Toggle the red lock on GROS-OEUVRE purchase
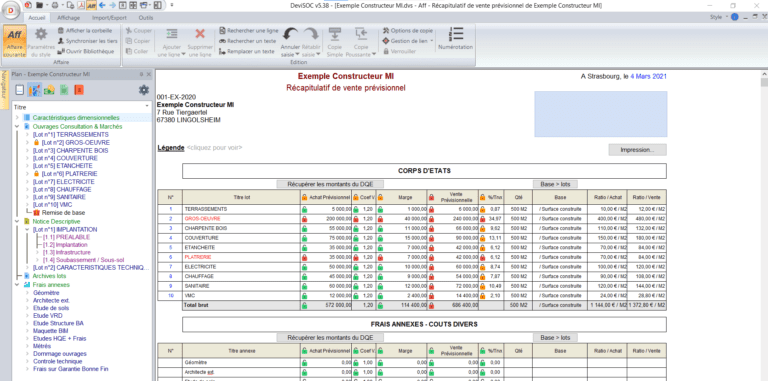 coord(304,218)
